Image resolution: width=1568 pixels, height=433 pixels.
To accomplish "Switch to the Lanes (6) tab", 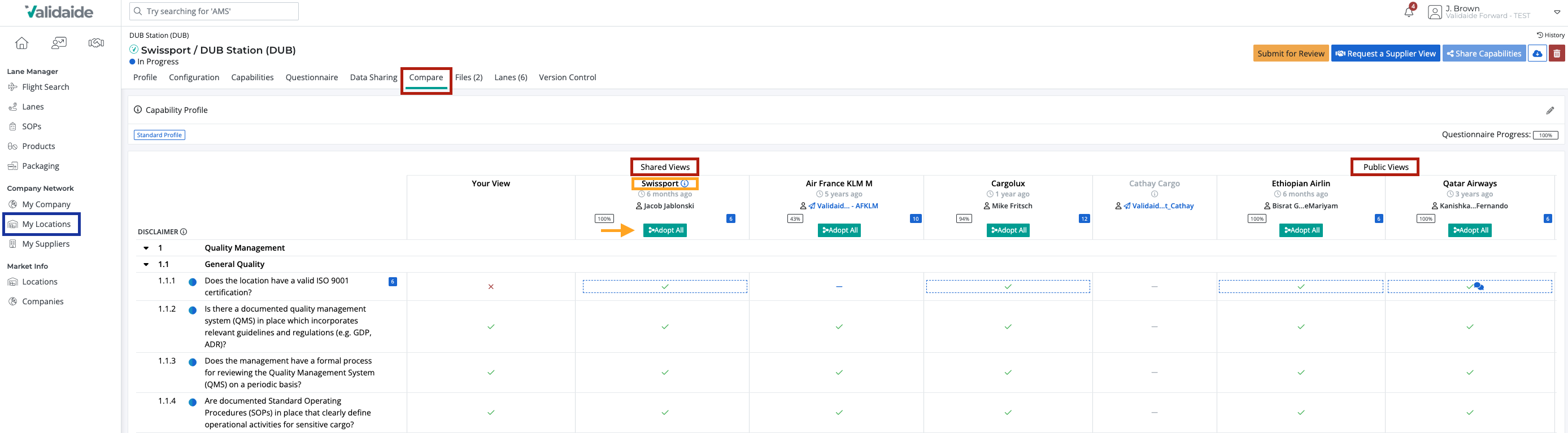I will point(511,77).
